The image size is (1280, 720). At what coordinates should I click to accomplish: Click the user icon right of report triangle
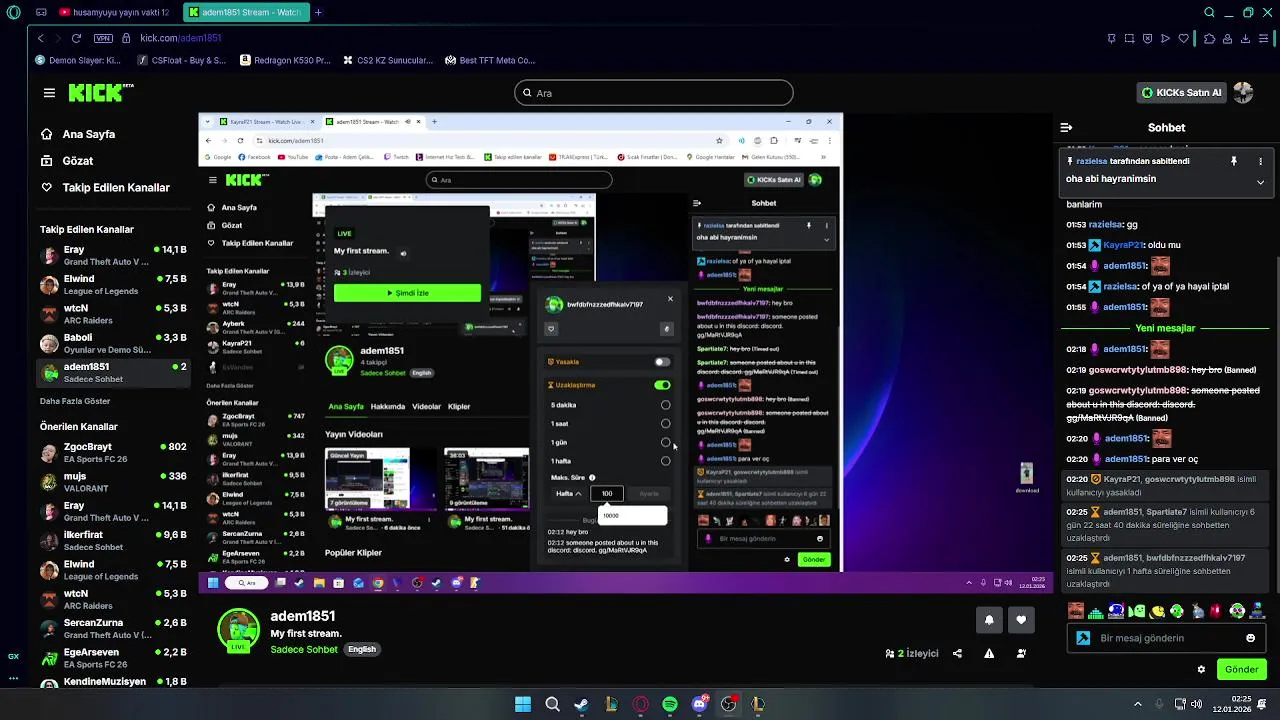click(x=1021, y=654)
